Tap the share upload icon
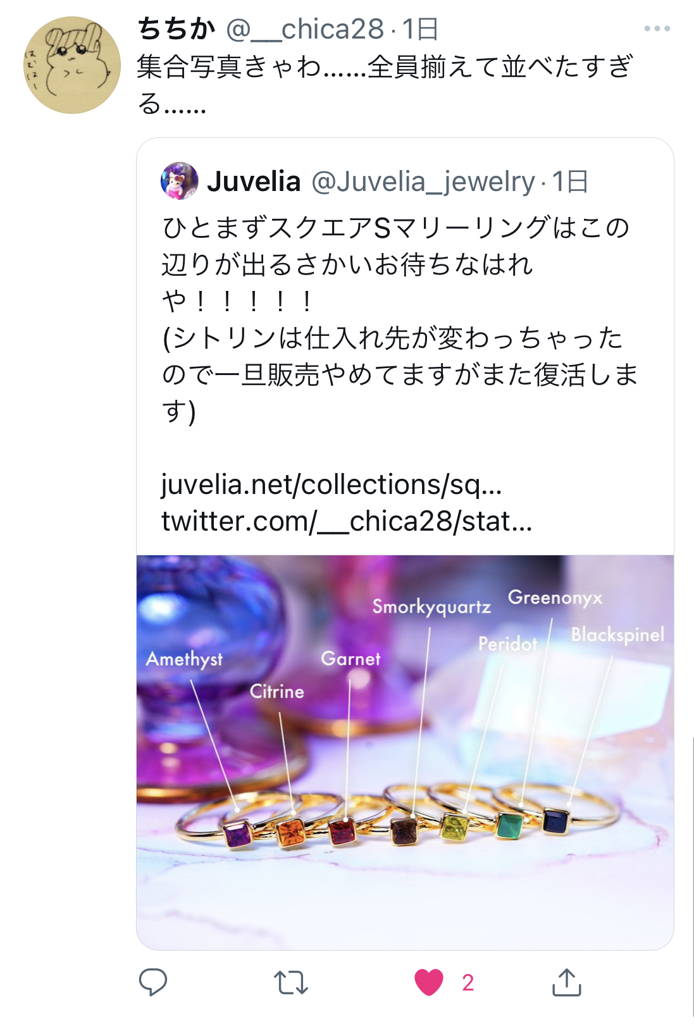Screen dimensions: 694x1024 566,982
